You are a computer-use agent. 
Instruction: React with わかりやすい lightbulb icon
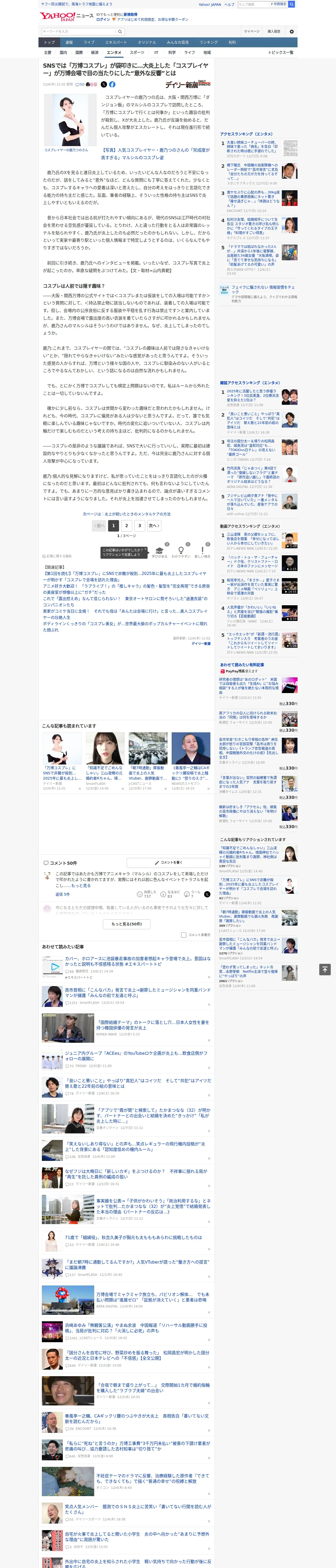pyautogui.click(x=181, y=551)
